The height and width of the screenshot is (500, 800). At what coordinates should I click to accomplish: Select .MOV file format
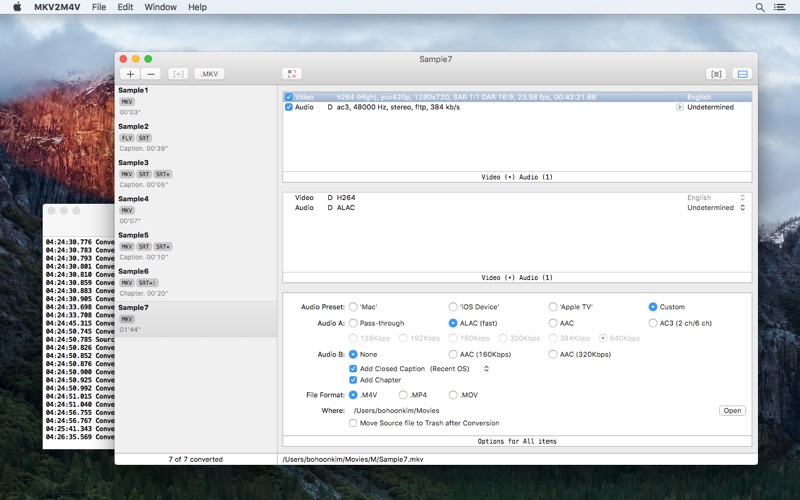click(453, 395)
